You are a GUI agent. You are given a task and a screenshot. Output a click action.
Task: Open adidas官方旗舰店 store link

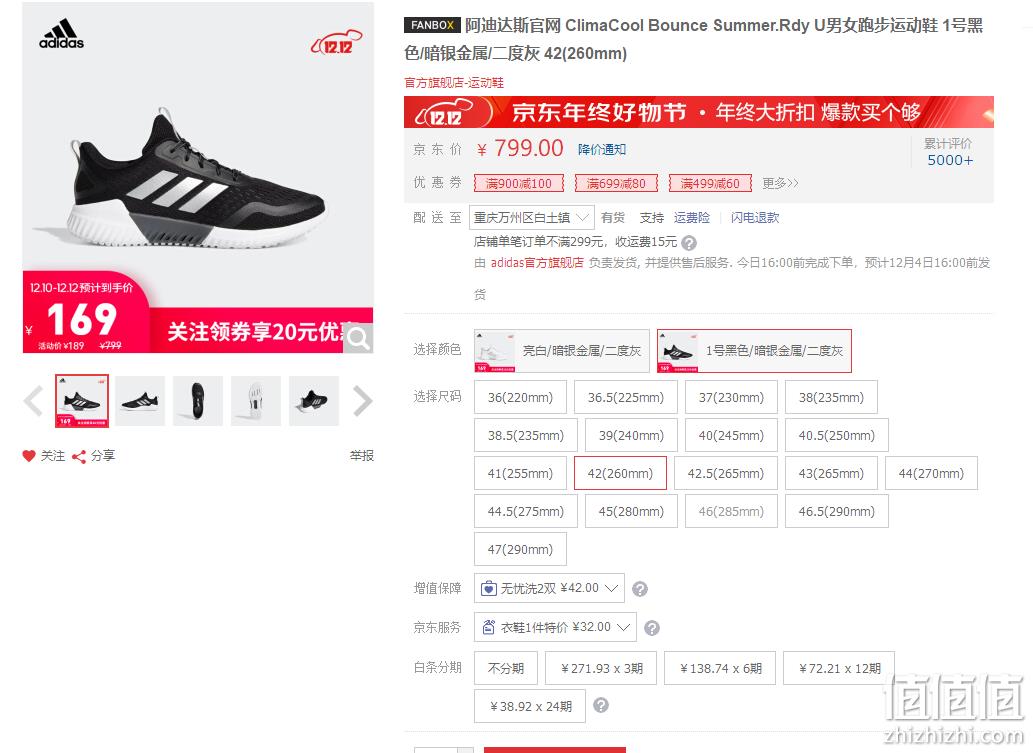point(537,263)
